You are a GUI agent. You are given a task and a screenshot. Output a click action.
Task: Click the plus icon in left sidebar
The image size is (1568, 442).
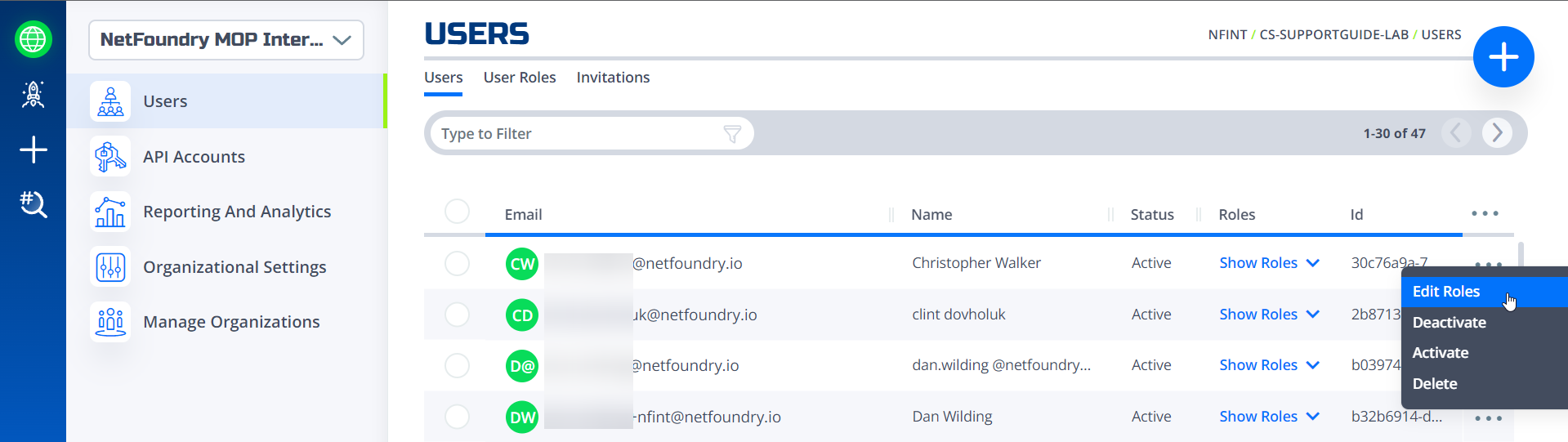pyautogui.click(x=33, y=150)
